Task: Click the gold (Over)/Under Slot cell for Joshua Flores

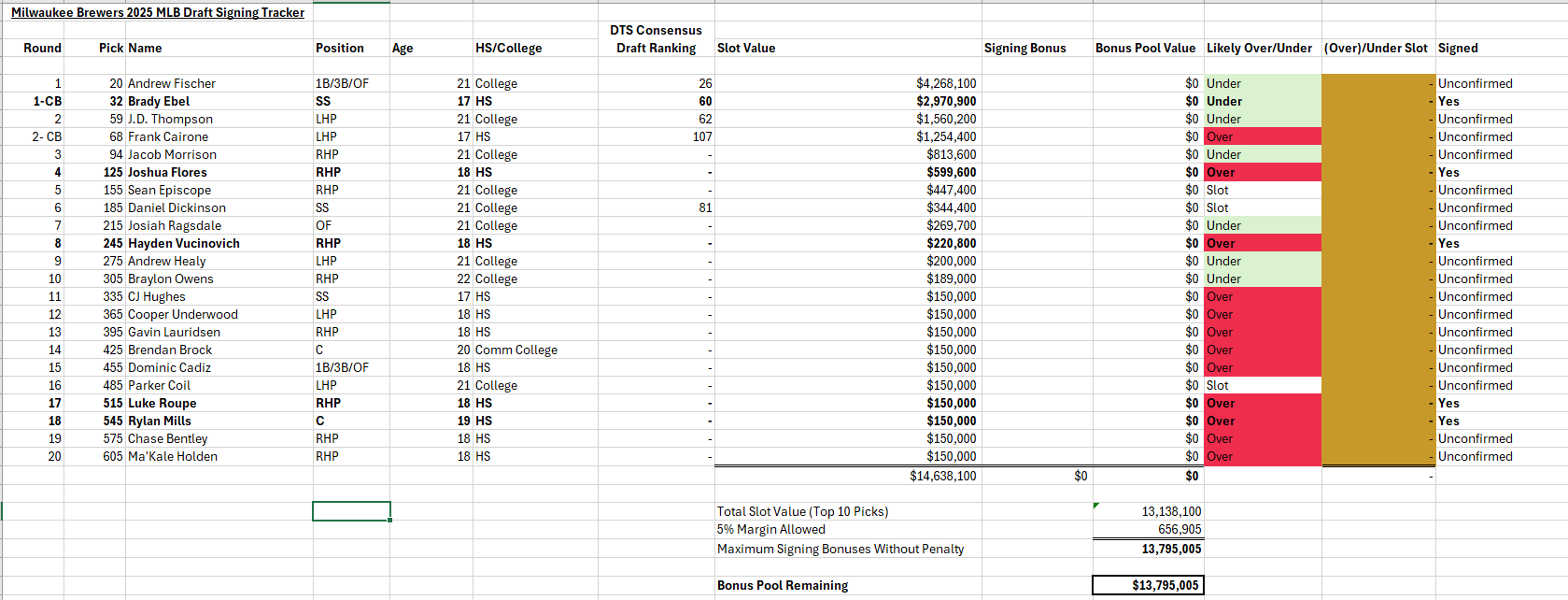Action: tap(1377, 172)
